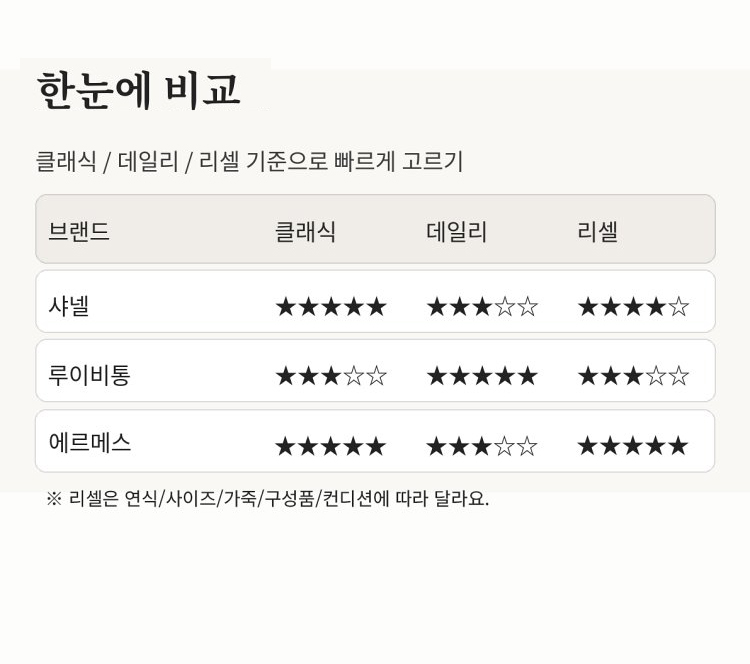The width and height of the screenshot is (750, 664).
Task: Click 에르메스's 클래식 five-star rating
Action: [x=330, y=446]
